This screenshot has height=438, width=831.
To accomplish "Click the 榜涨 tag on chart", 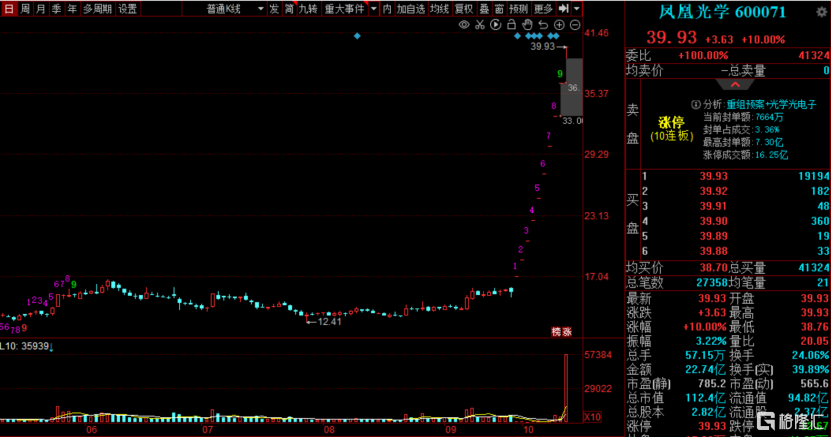I will [x=562, y=332].
